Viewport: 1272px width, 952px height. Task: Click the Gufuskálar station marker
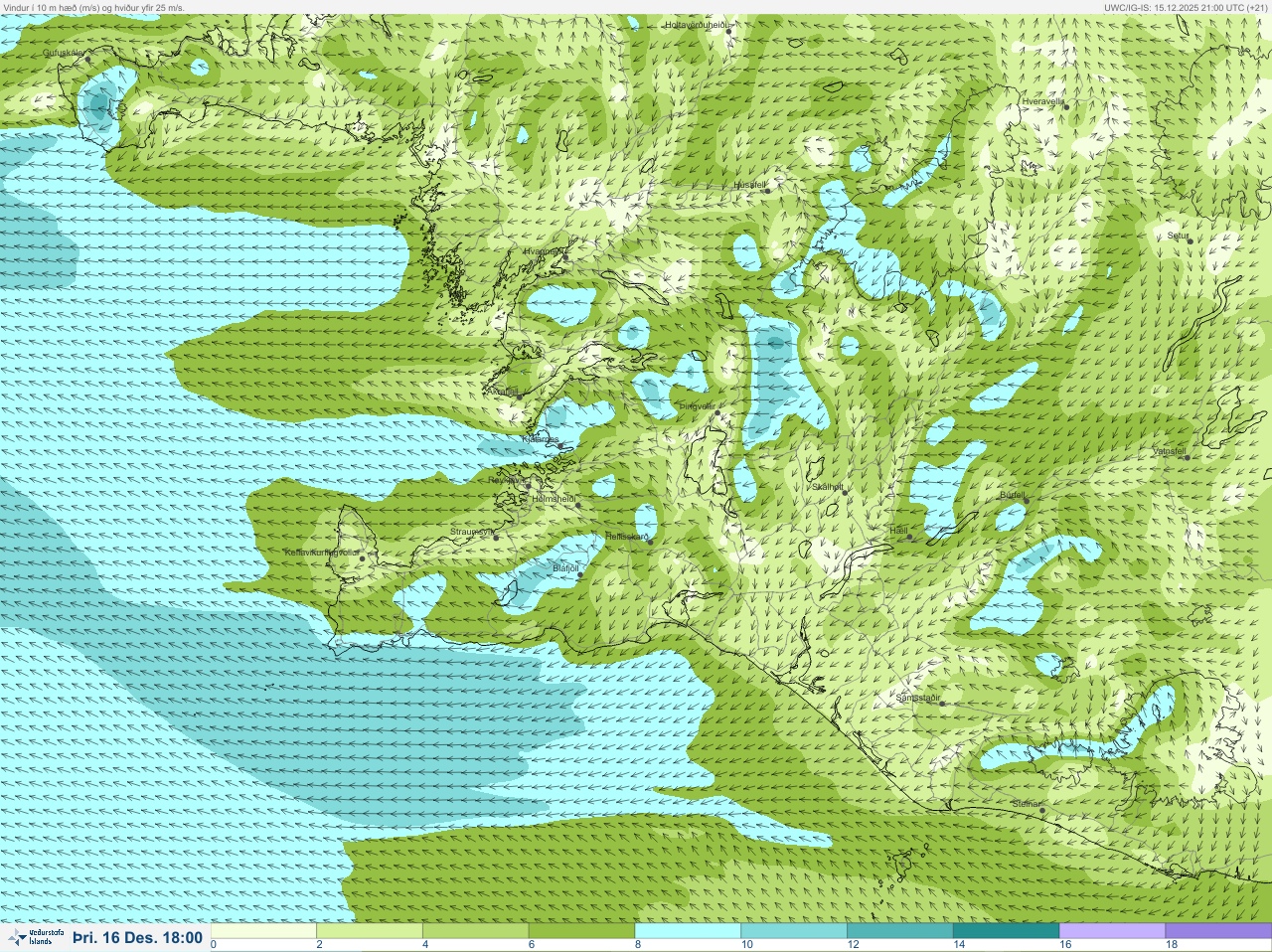point(88,60)
